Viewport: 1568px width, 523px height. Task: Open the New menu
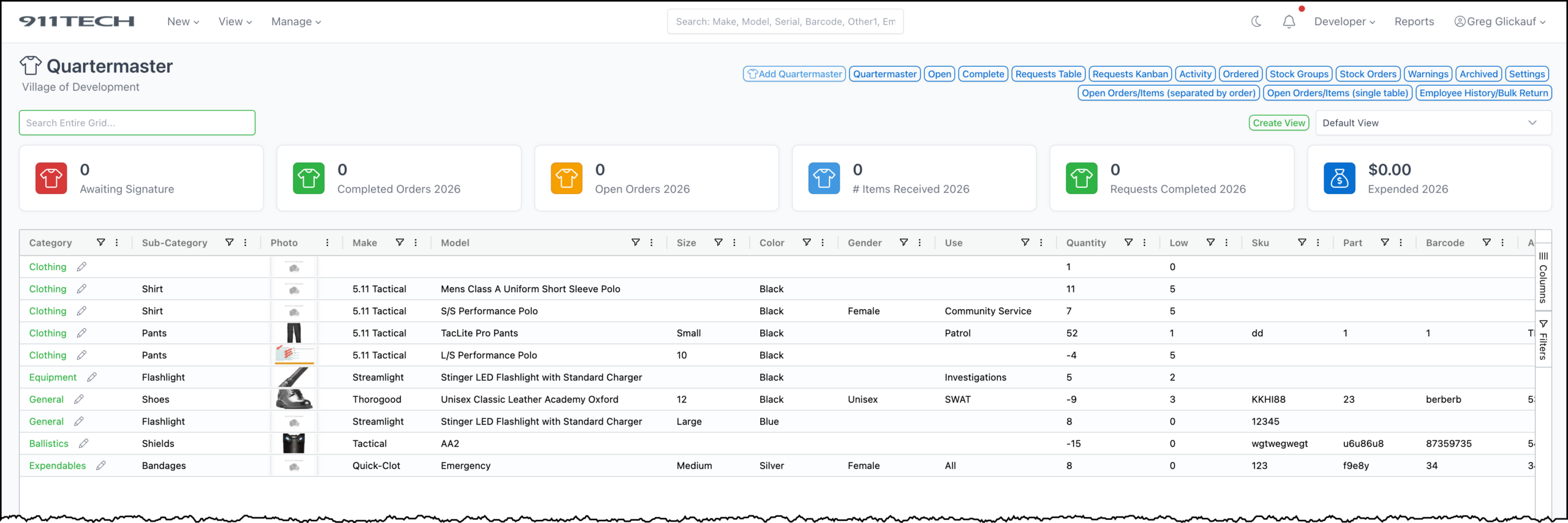coord(183,21)
